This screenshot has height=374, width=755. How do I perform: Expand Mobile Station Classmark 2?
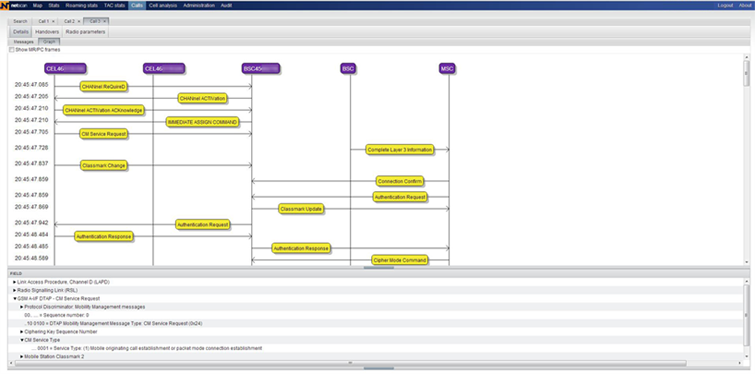[22, 356]
